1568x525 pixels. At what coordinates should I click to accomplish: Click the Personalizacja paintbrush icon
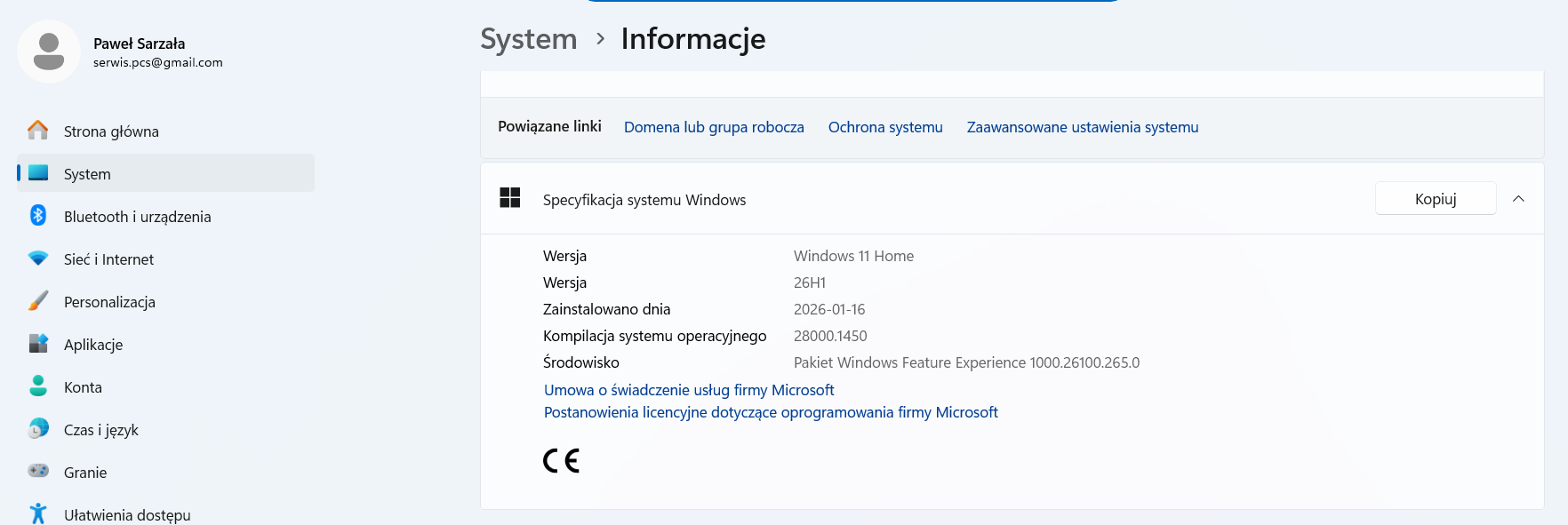(x=38, y=301)
